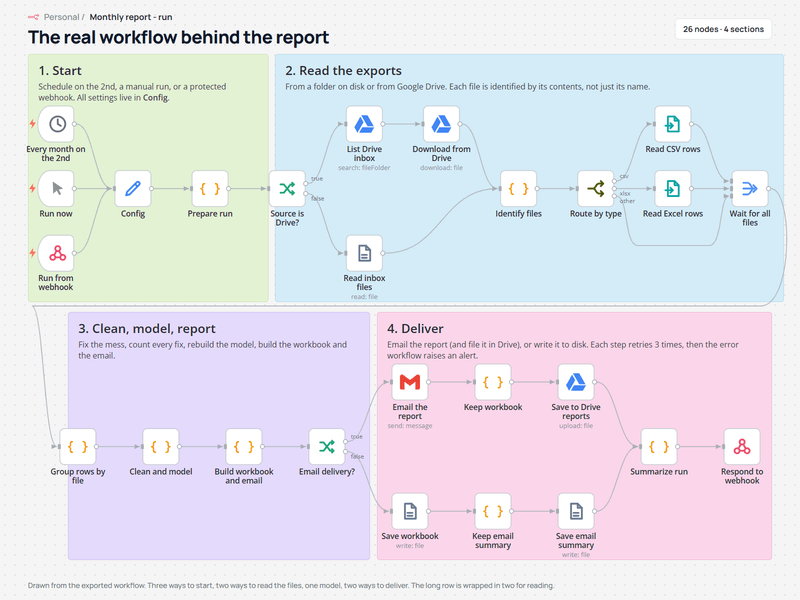The width and height of the screenshot is (800, 600).
Task: Select the Read inbox files node
Action: click(x=364, y=253)
